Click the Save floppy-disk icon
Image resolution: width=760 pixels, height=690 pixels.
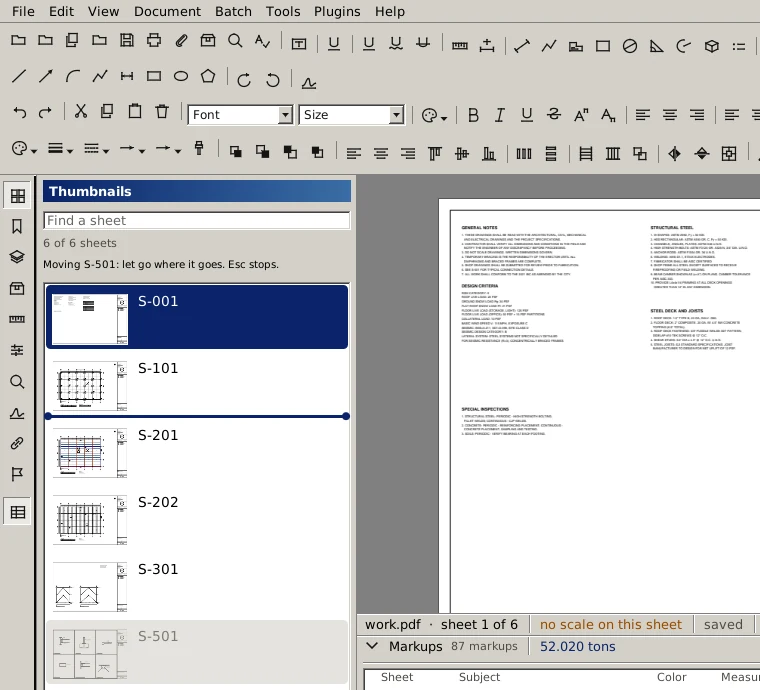click(127, 40)
